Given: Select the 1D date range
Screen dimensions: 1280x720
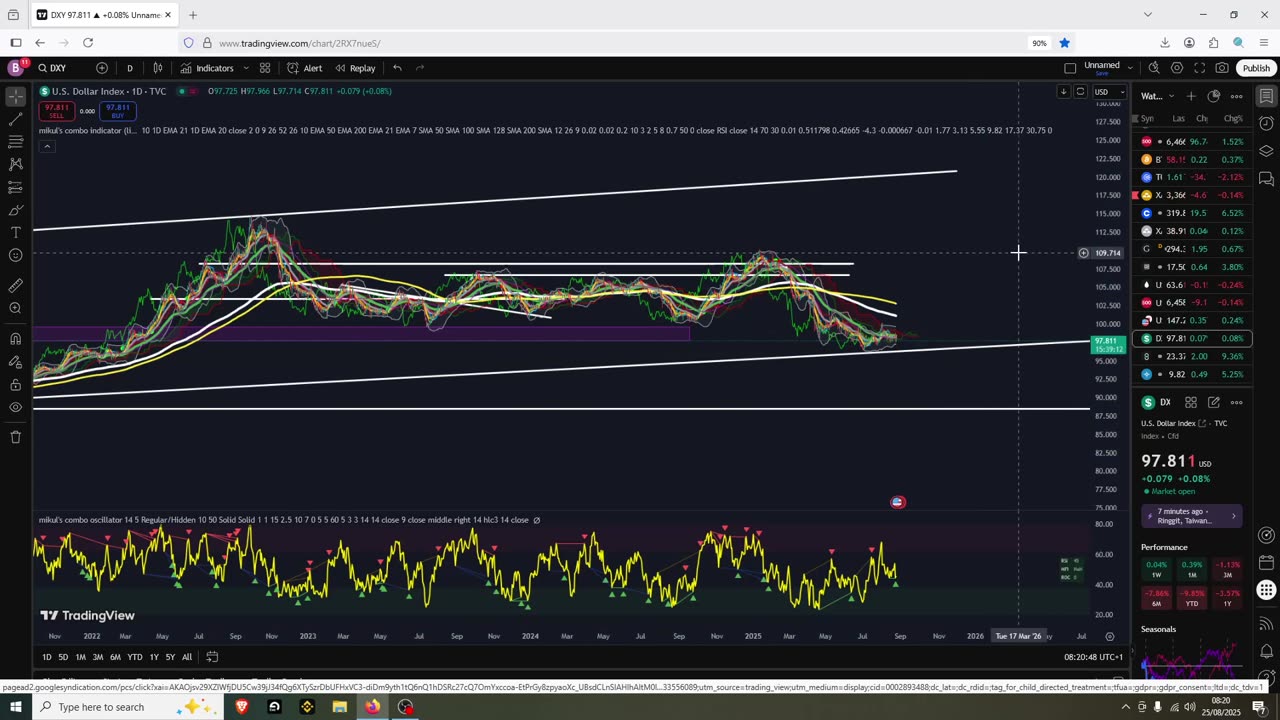Looking at the screenshot, I should 46,657.
